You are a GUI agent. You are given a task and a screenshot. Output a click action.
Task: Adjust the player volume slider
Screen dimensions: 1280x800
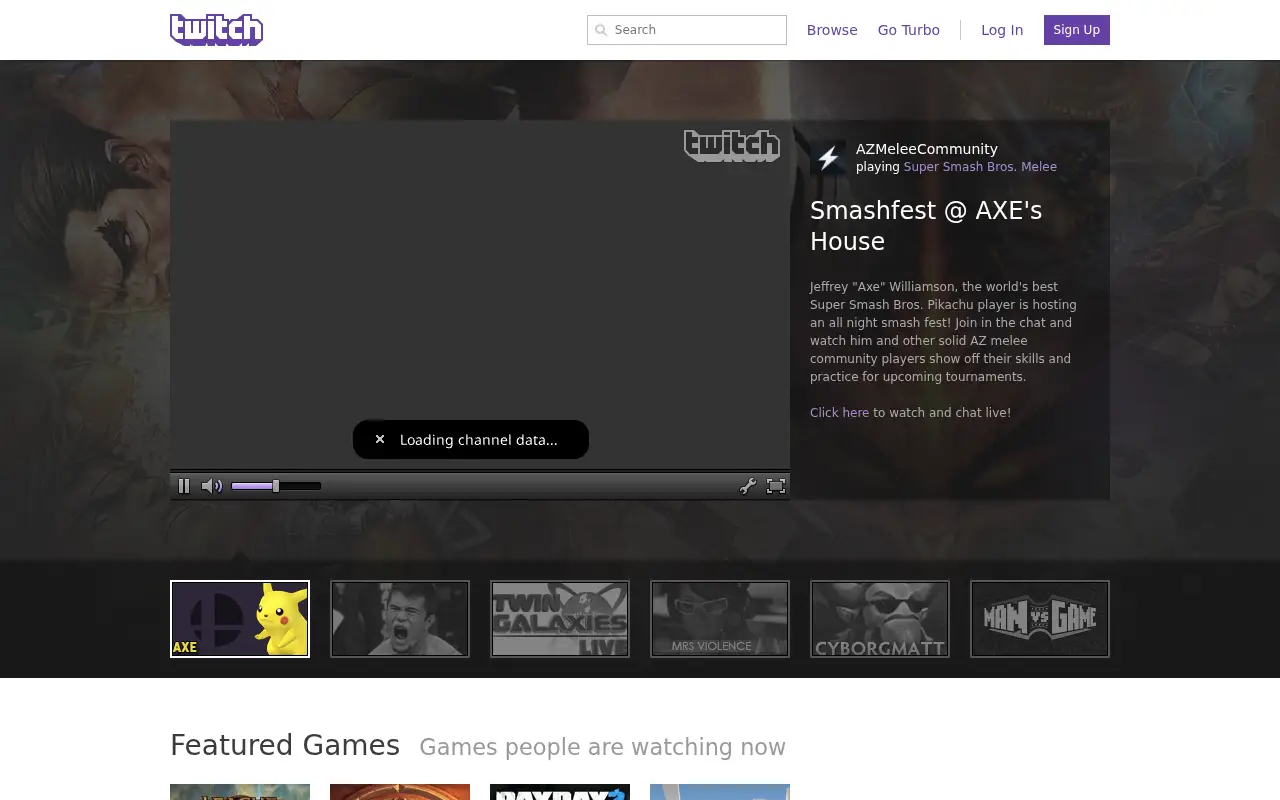pyautogui.click(x=276, y=486)
